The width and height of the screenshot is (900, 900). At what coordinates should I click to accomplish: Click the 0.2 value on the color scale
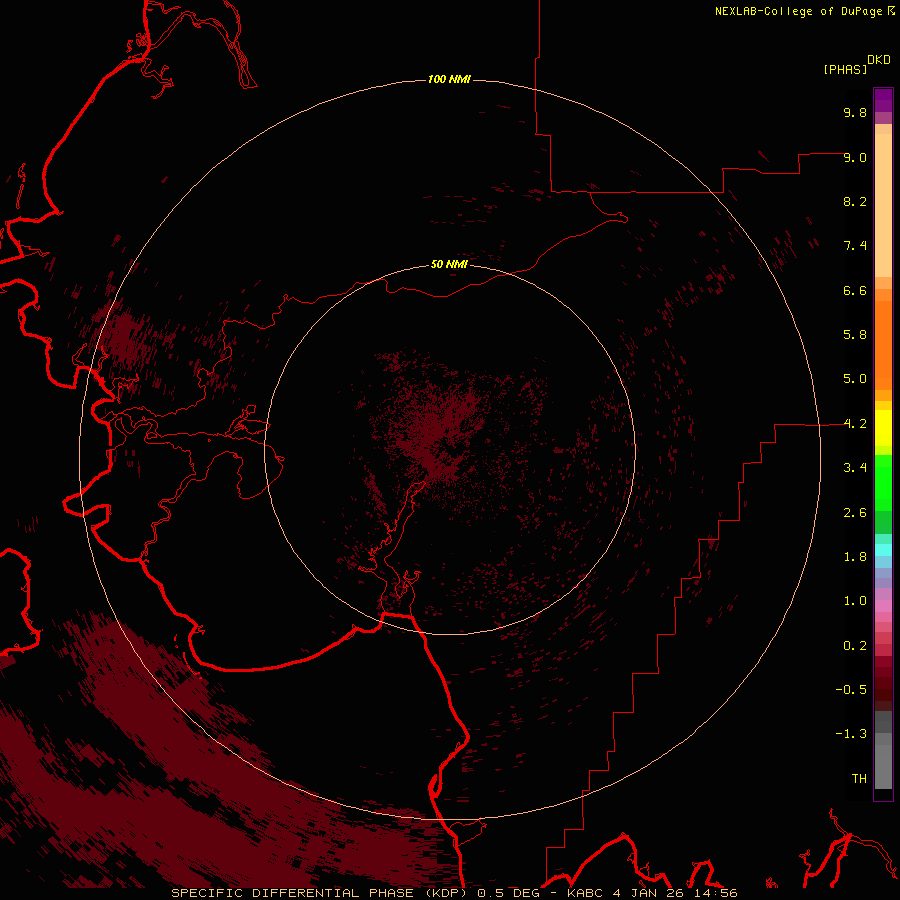pos(855,646)
